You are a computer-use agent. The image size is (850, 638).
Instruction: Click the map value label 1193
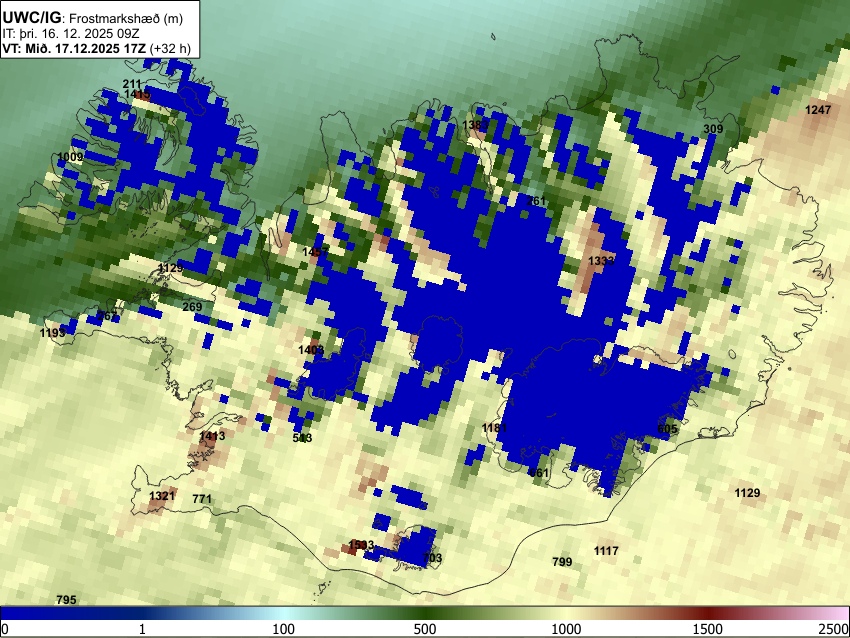click(x=53, y=332)
